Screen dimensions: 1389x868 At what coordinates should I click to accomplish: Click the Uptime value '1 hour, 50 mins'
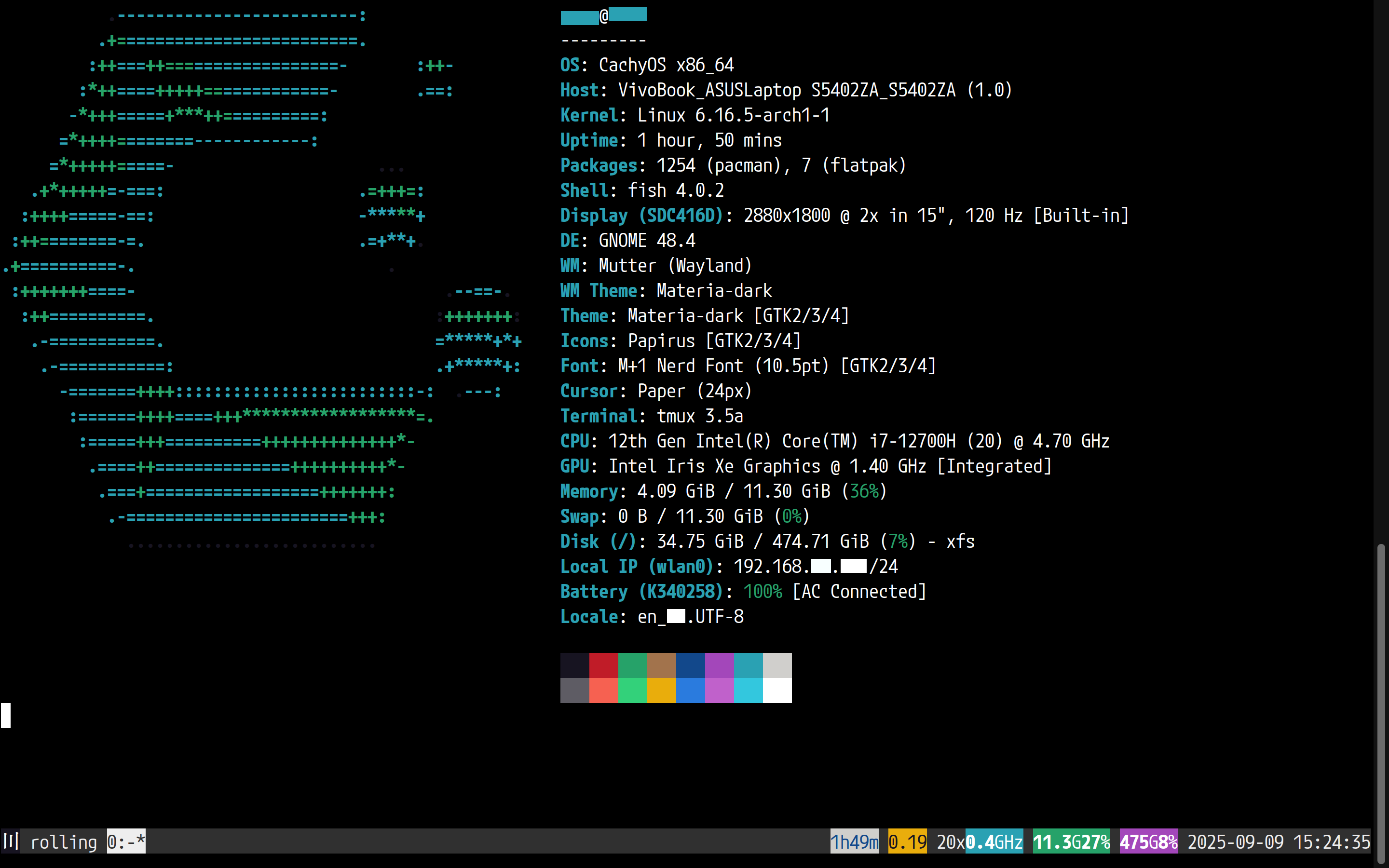tap(709, 141)
